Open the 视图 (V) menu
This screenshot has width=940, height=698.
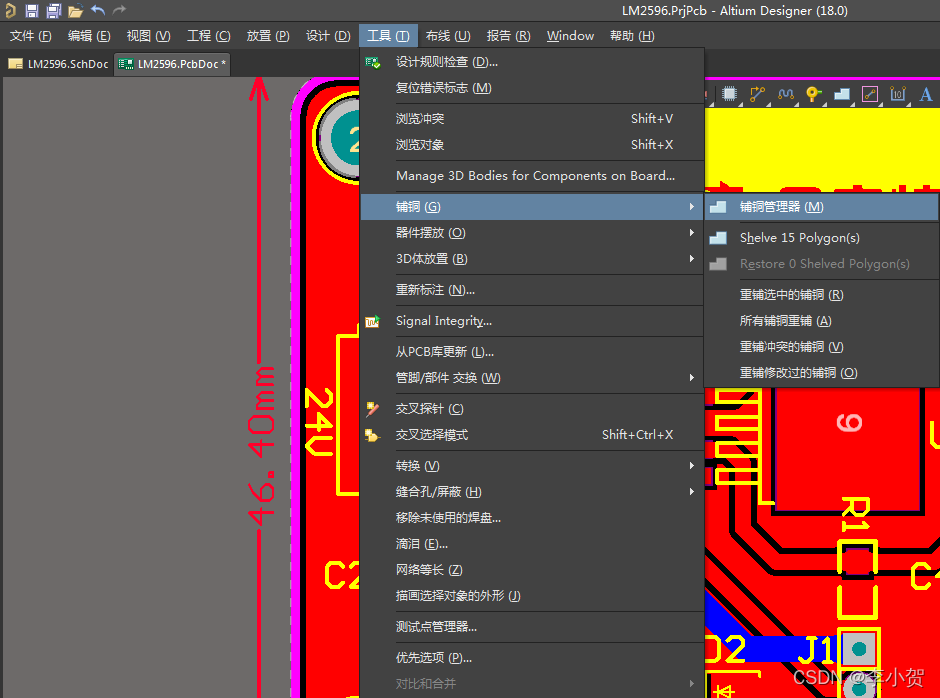pos(148,36)
